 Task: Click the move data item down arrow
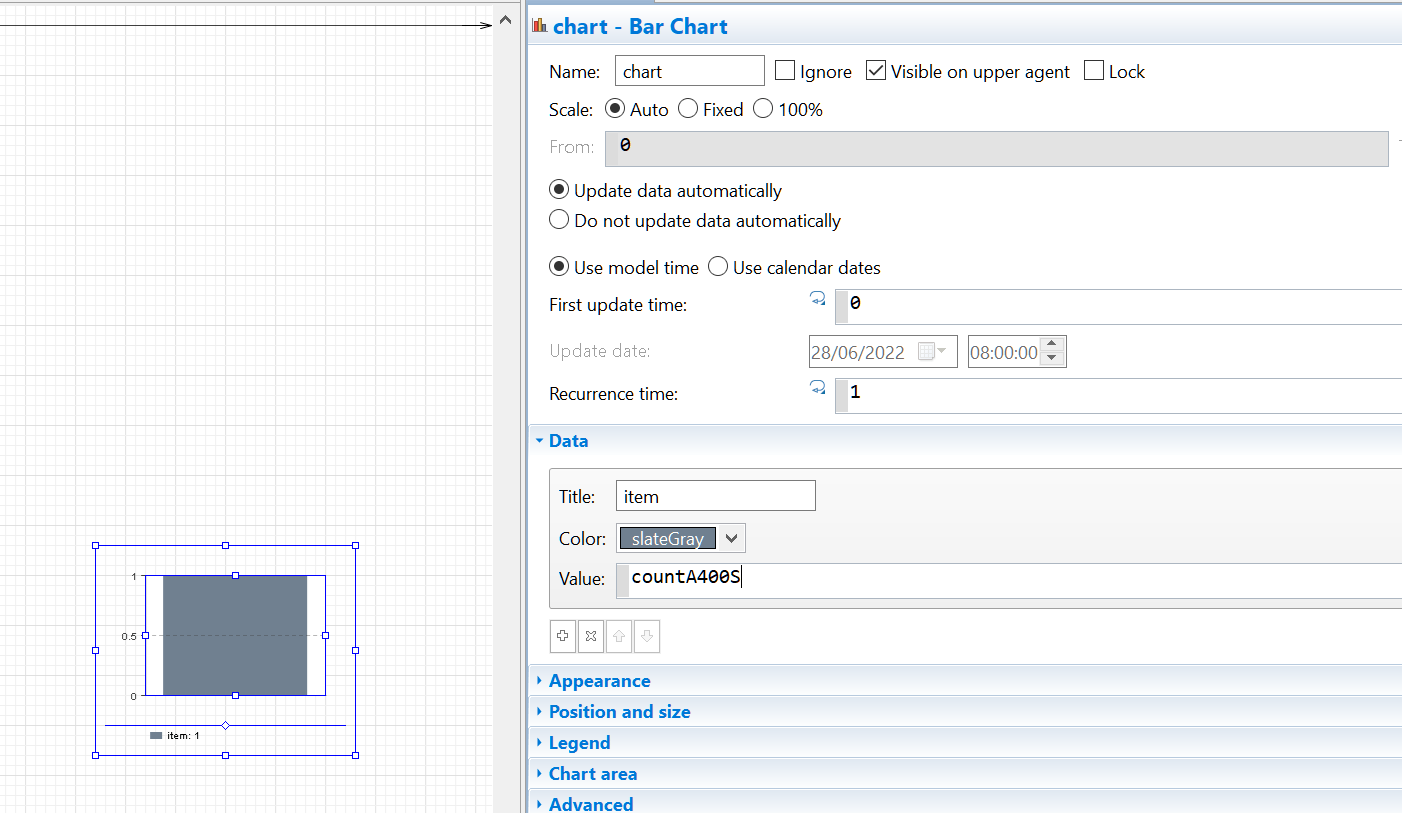[x=646, y=636]
